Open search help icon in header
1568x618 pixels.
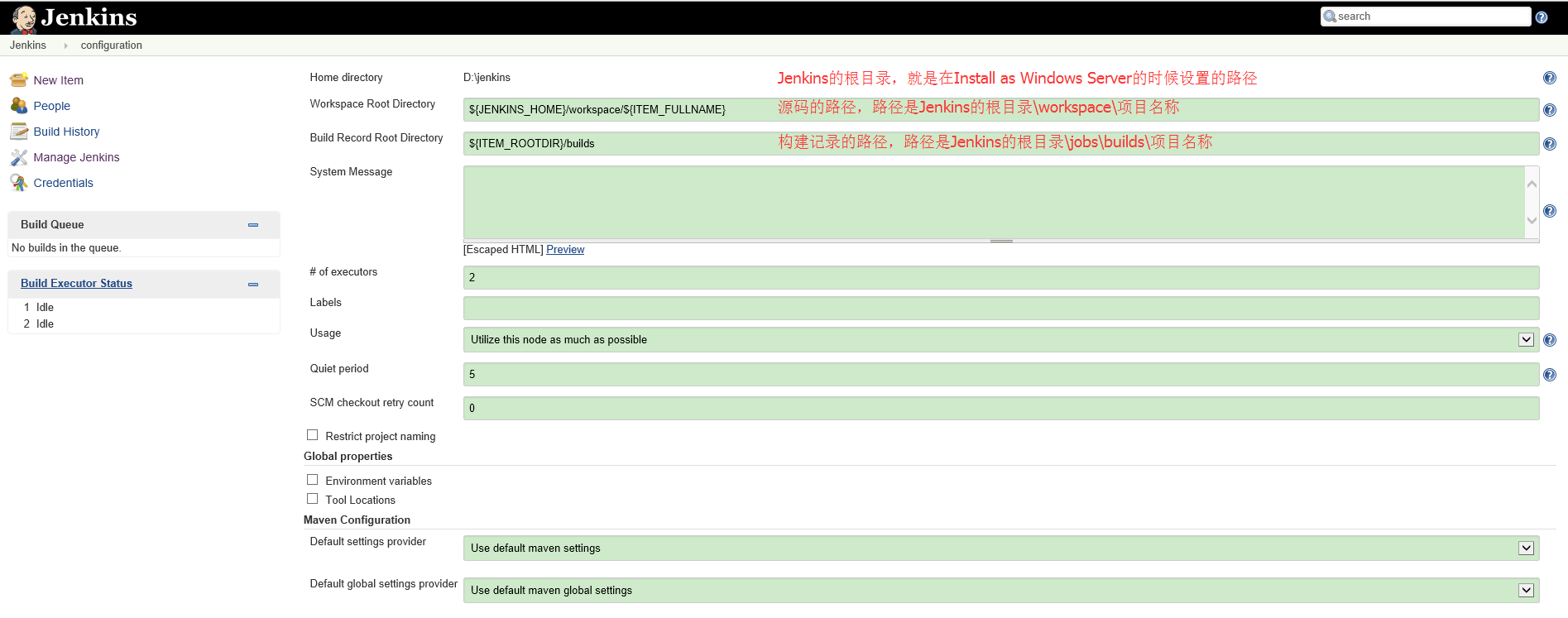tap(1542, 17)
